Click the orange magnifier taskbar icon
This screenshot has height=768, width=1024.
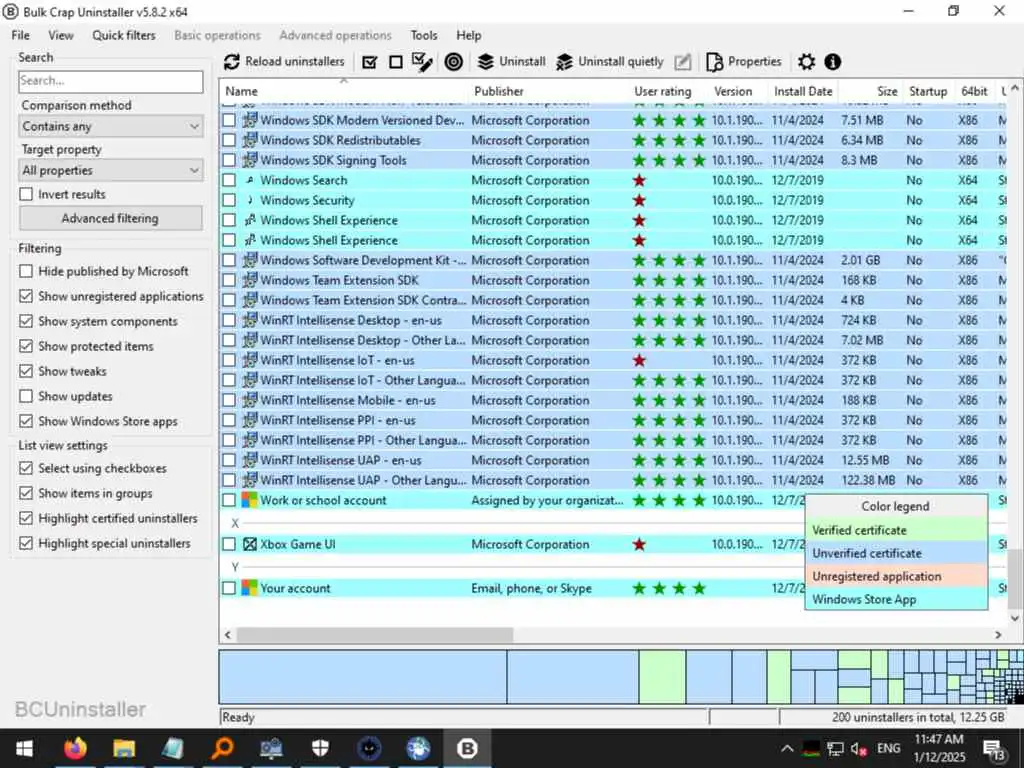(222, 748)
